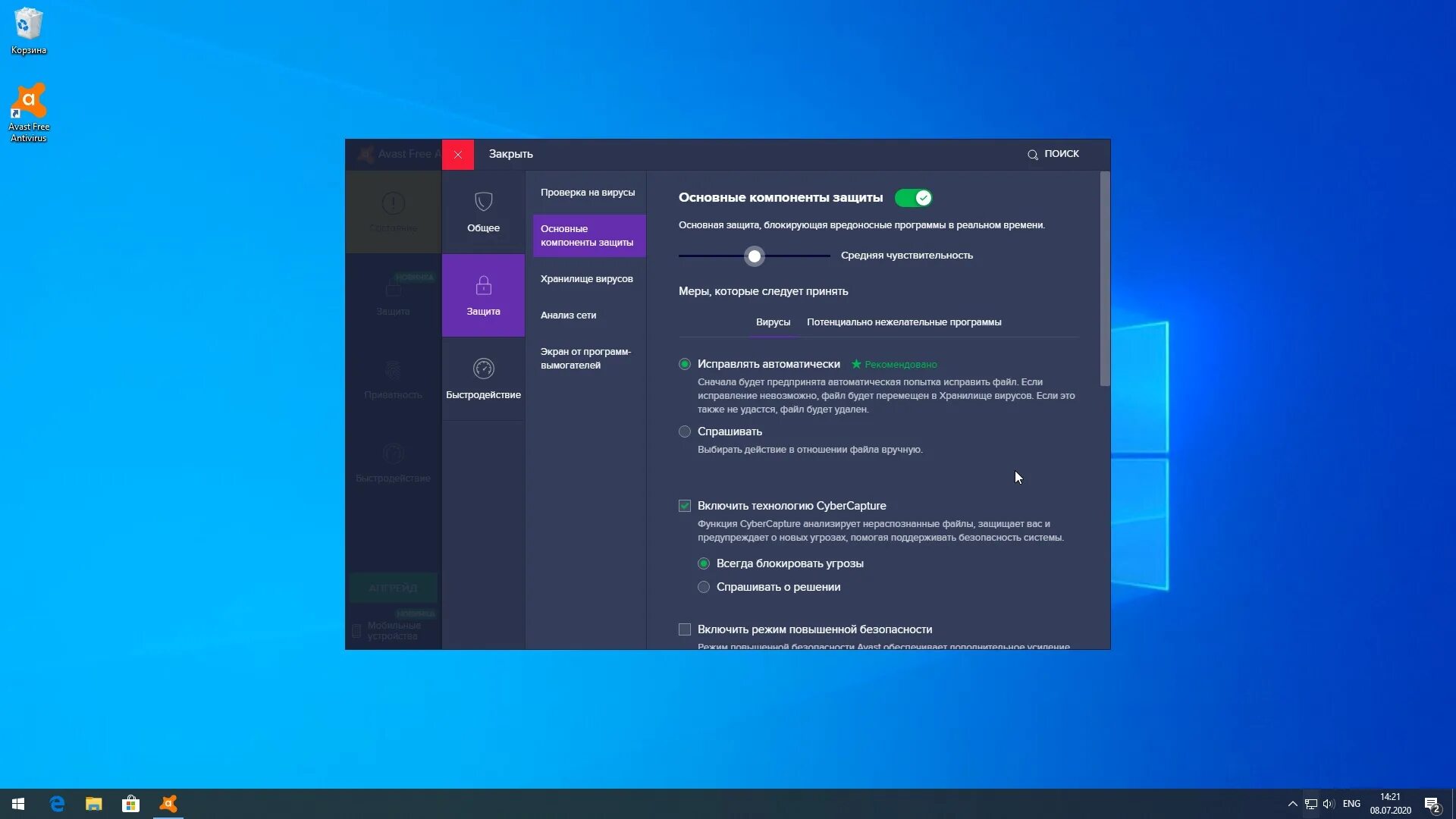The width and height of the screenshot is (1456, 819).
Task: Launch Microsoft Edge from taskbar
Action: pos(57,804)
